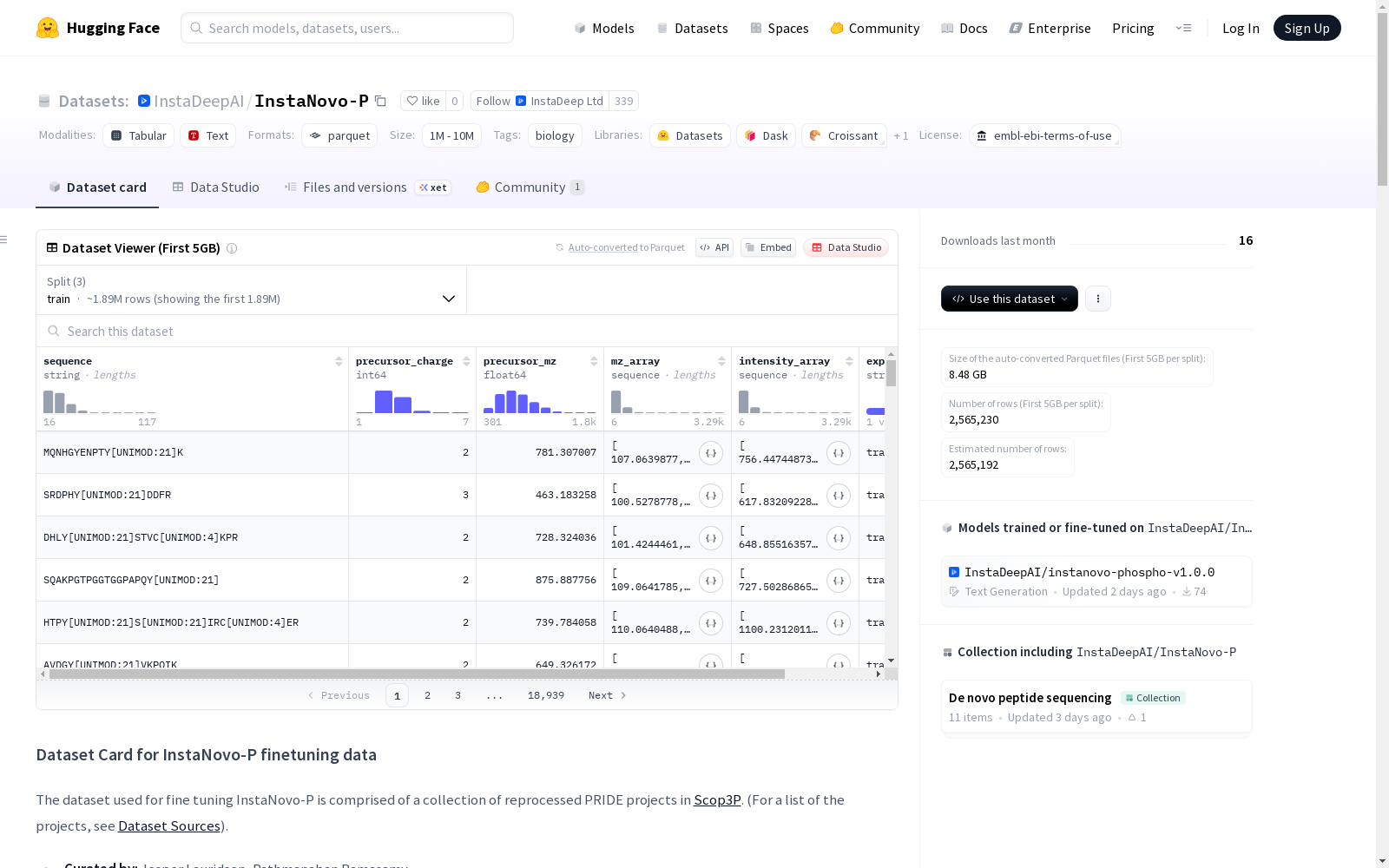Filter by the Tabular modality tag

[139, 135]
